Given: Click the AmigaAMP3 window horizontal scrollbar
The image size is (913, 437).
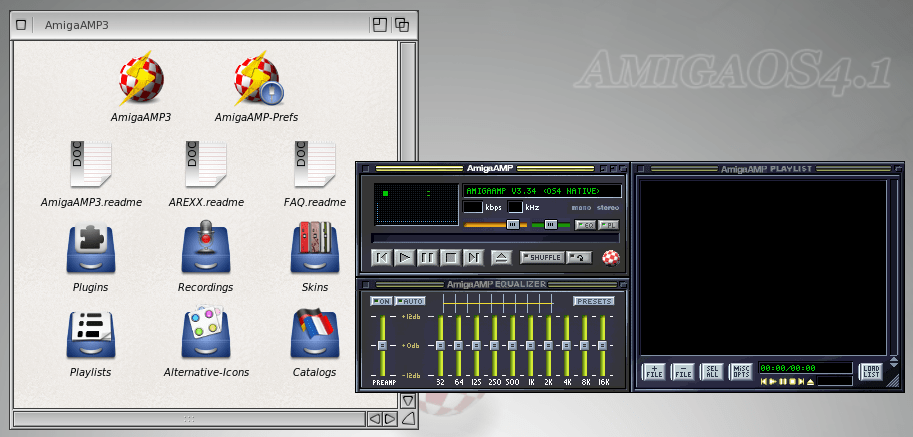Looking at the screenshot, I should click(188, 418).
